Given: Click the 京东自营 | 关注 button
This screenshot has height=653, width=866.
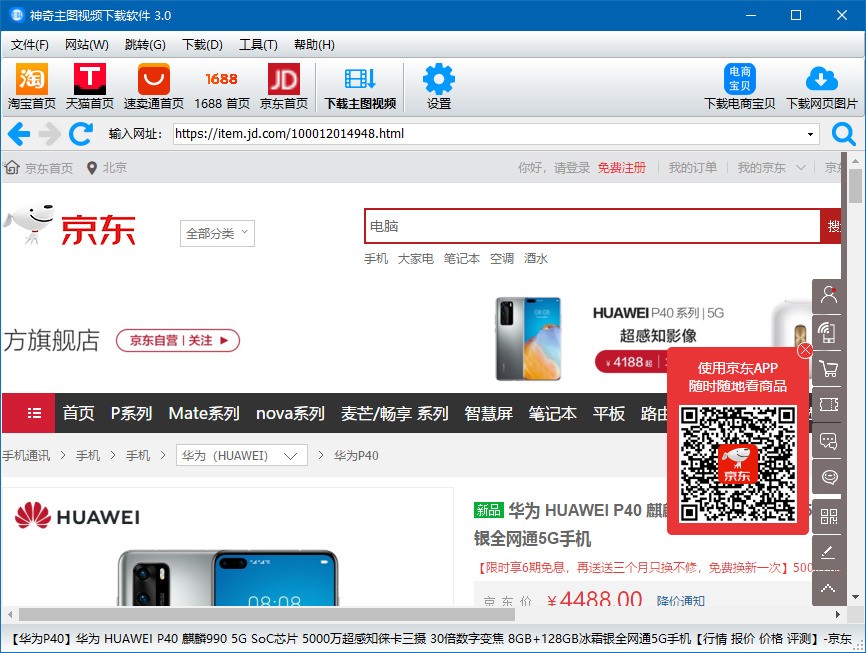Looking at the screenshot, I should [x=178, y=340].
